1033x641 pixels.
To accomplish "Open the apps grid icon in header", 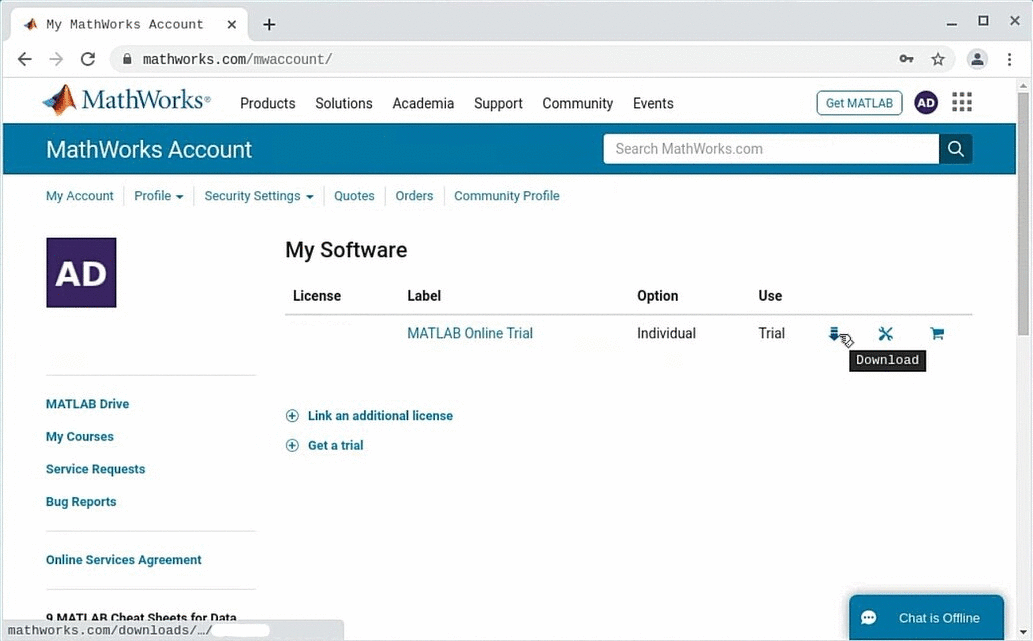I will 962,102.
